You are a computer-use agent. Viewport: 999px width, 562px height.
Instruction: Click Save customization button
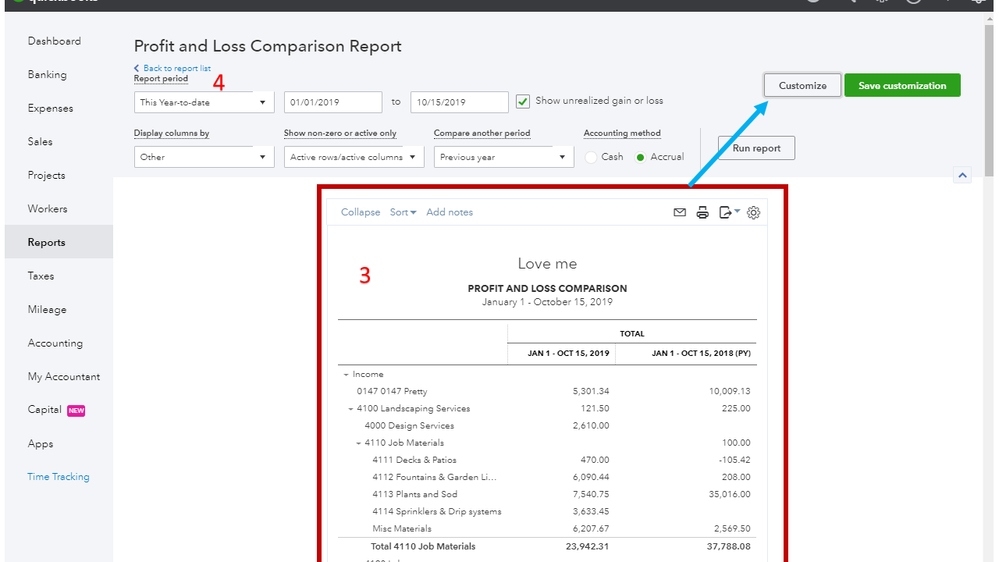coord(902,85)
